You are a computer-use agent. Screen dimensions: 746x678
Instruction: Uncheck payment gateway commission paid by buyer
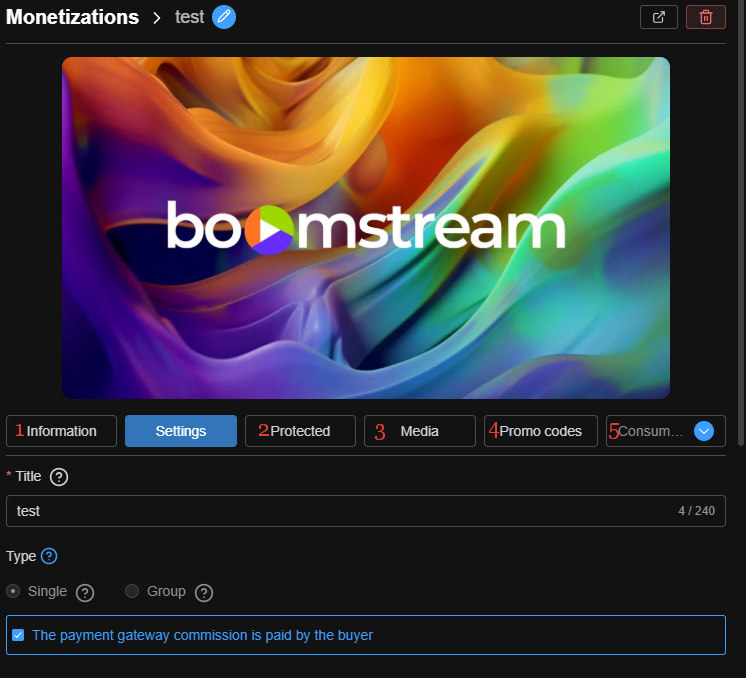coord(18,635)
